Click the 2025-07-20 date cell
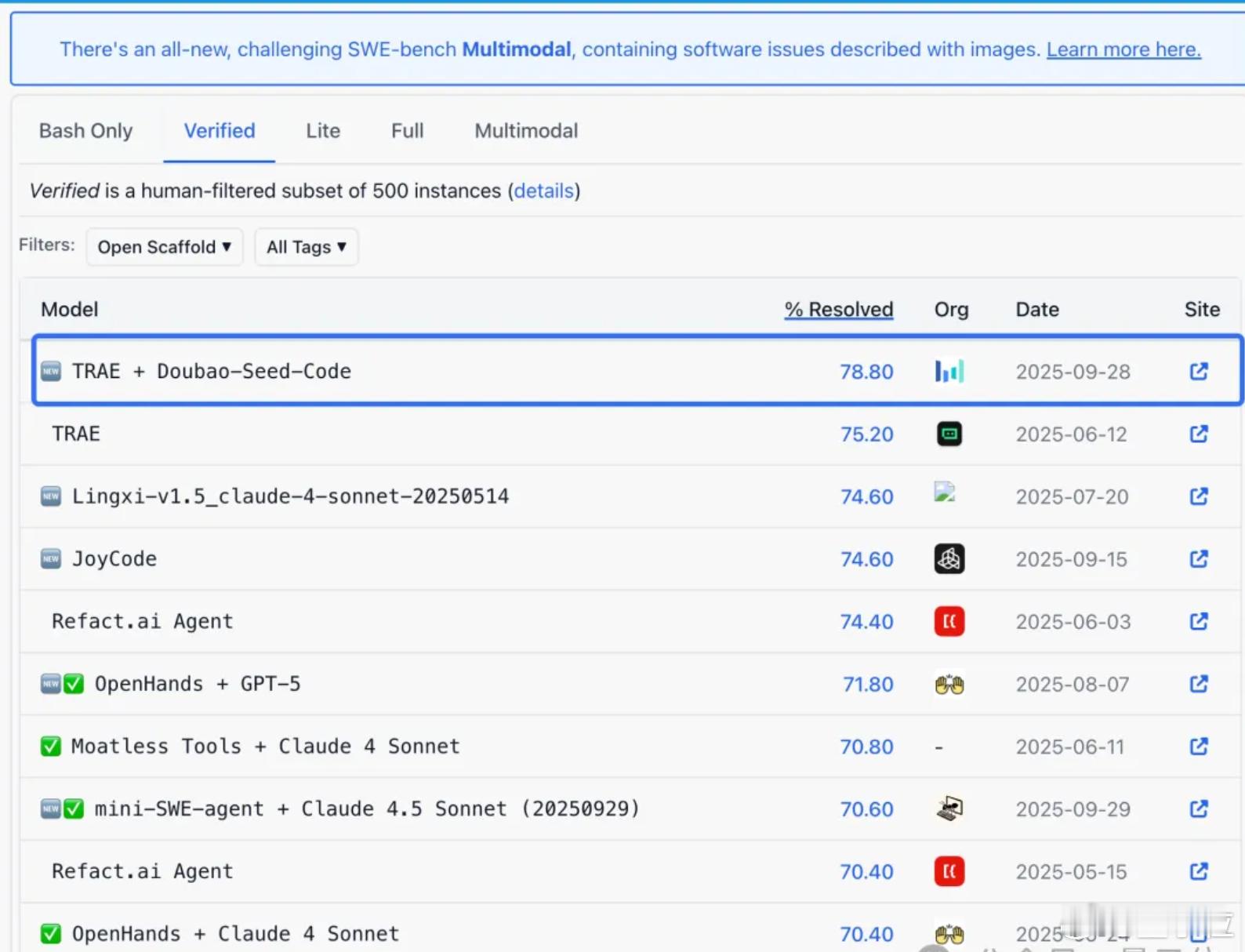This screenshot has width=1245, height=952. (1073, 496)
